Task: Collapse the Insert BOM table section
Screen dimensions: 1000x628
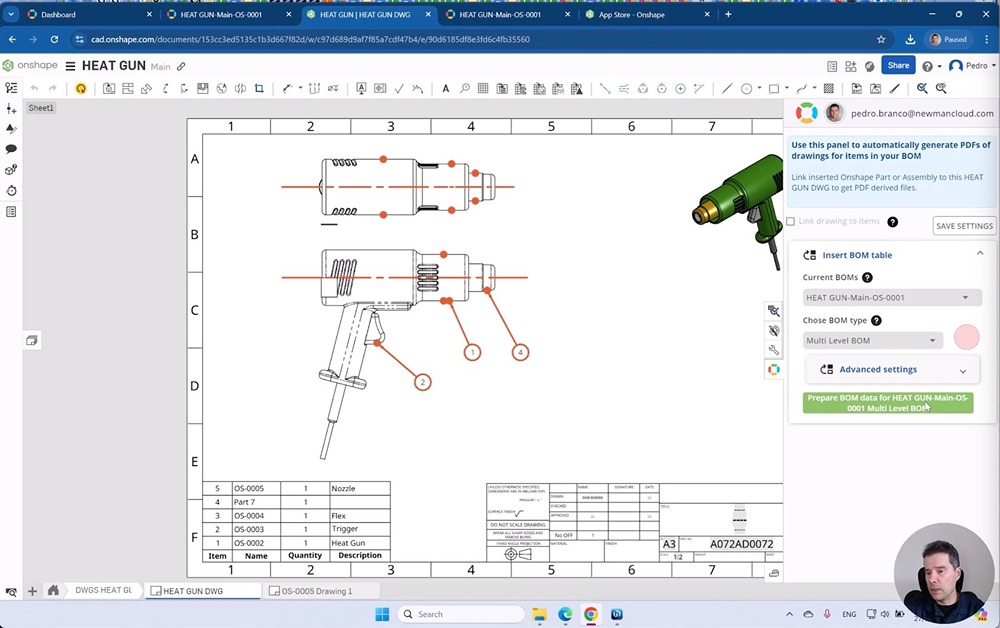Action: coord(980,254)
